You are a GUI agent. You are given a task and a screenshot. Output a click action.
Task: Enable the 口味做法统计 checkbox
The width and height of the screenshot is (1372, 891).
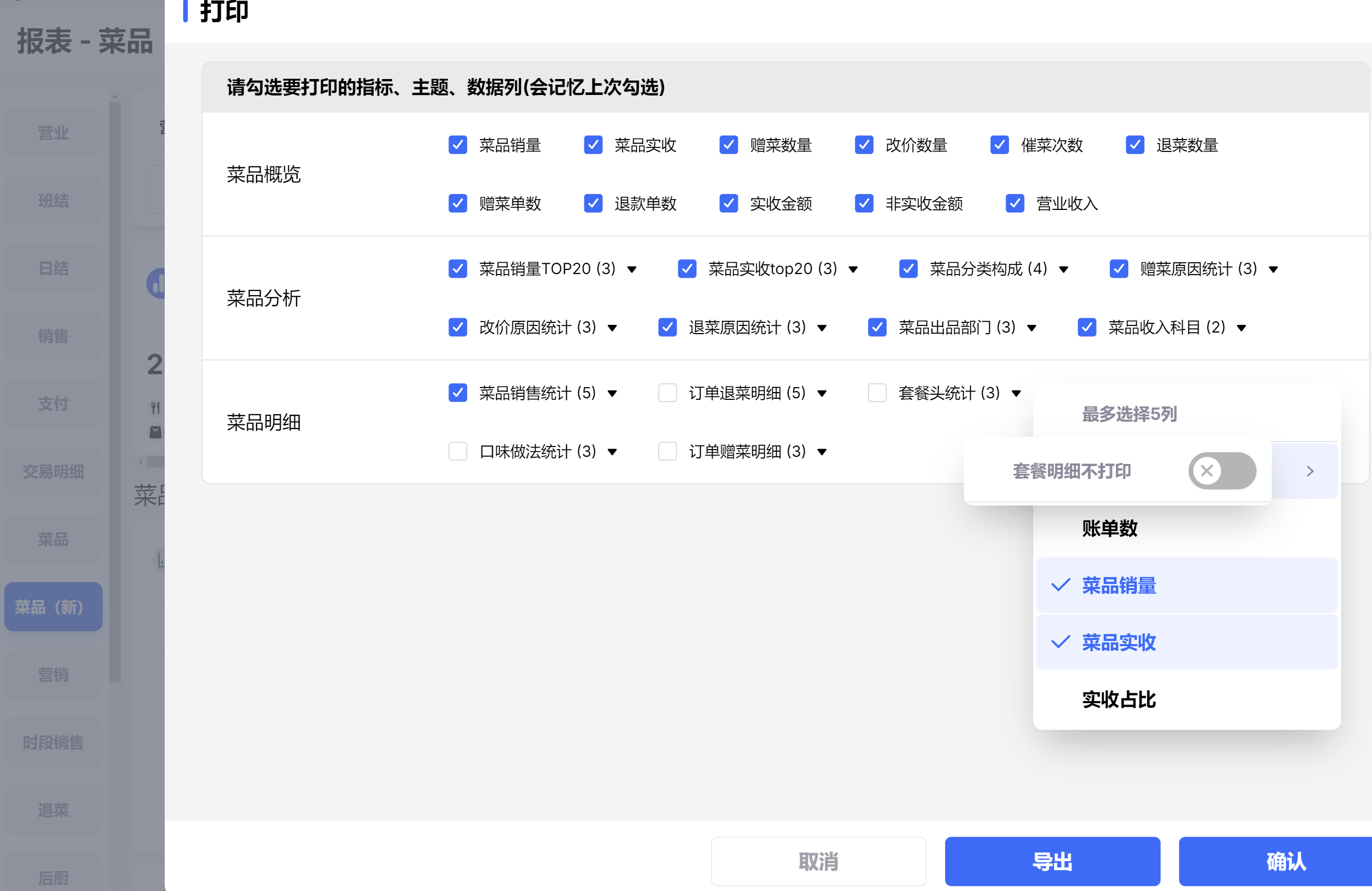click(x=458, y=451)
